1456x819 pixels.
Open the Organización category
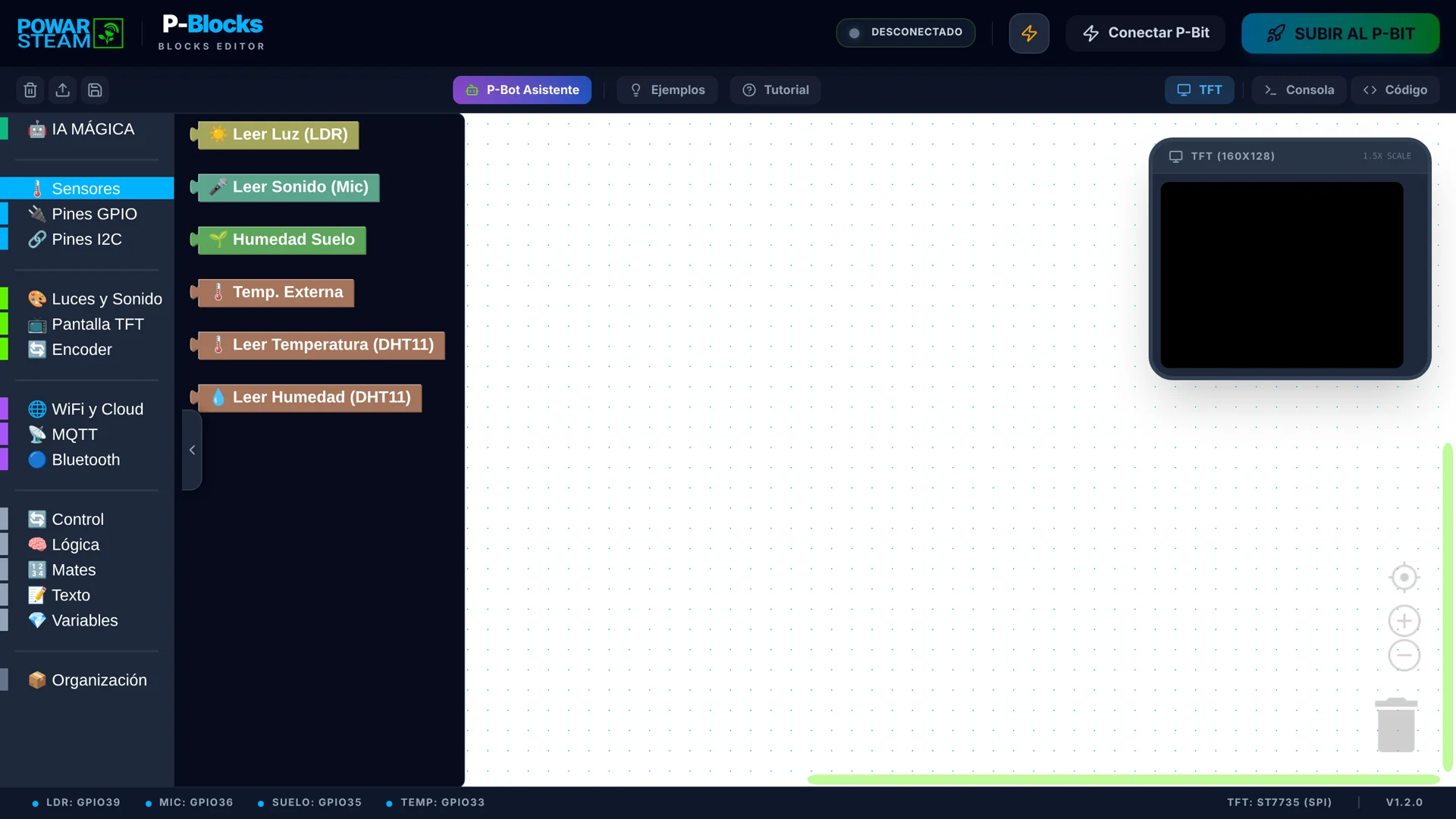pos(87,680)
